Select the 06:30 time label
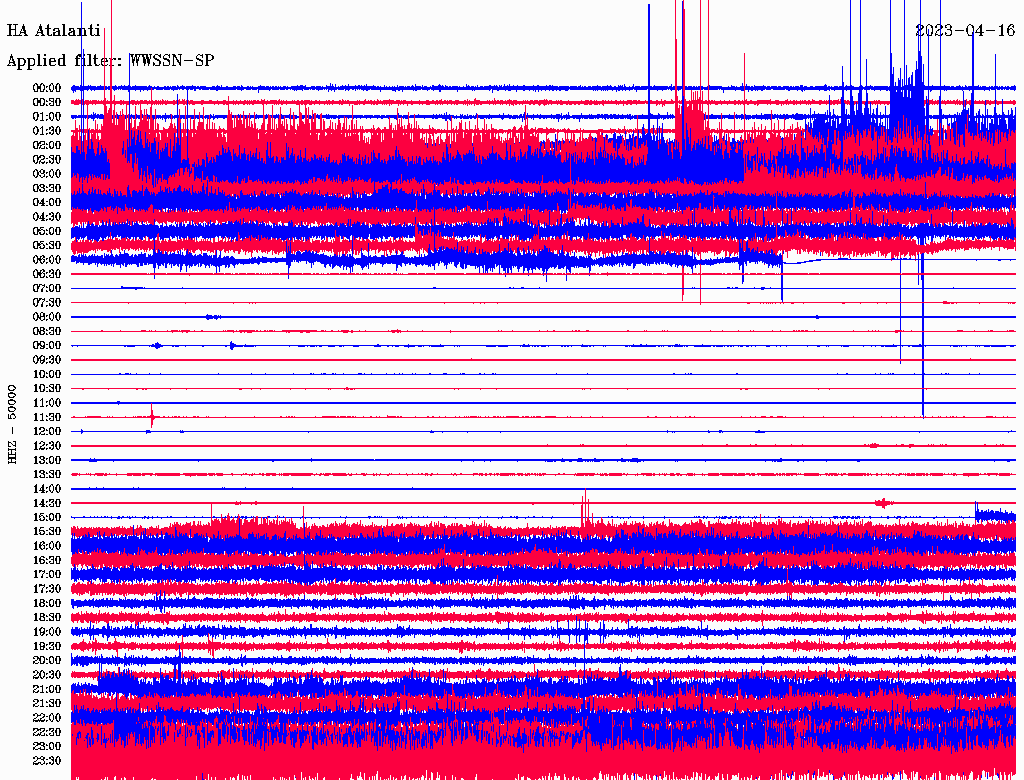The height and width of the screenshot is (780, 1024). pos(47,274)
